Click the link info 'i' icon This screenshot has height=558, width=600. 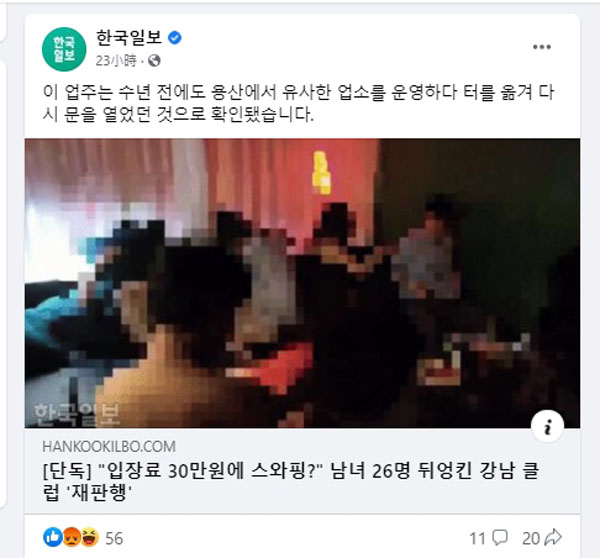tap(548, 426)
